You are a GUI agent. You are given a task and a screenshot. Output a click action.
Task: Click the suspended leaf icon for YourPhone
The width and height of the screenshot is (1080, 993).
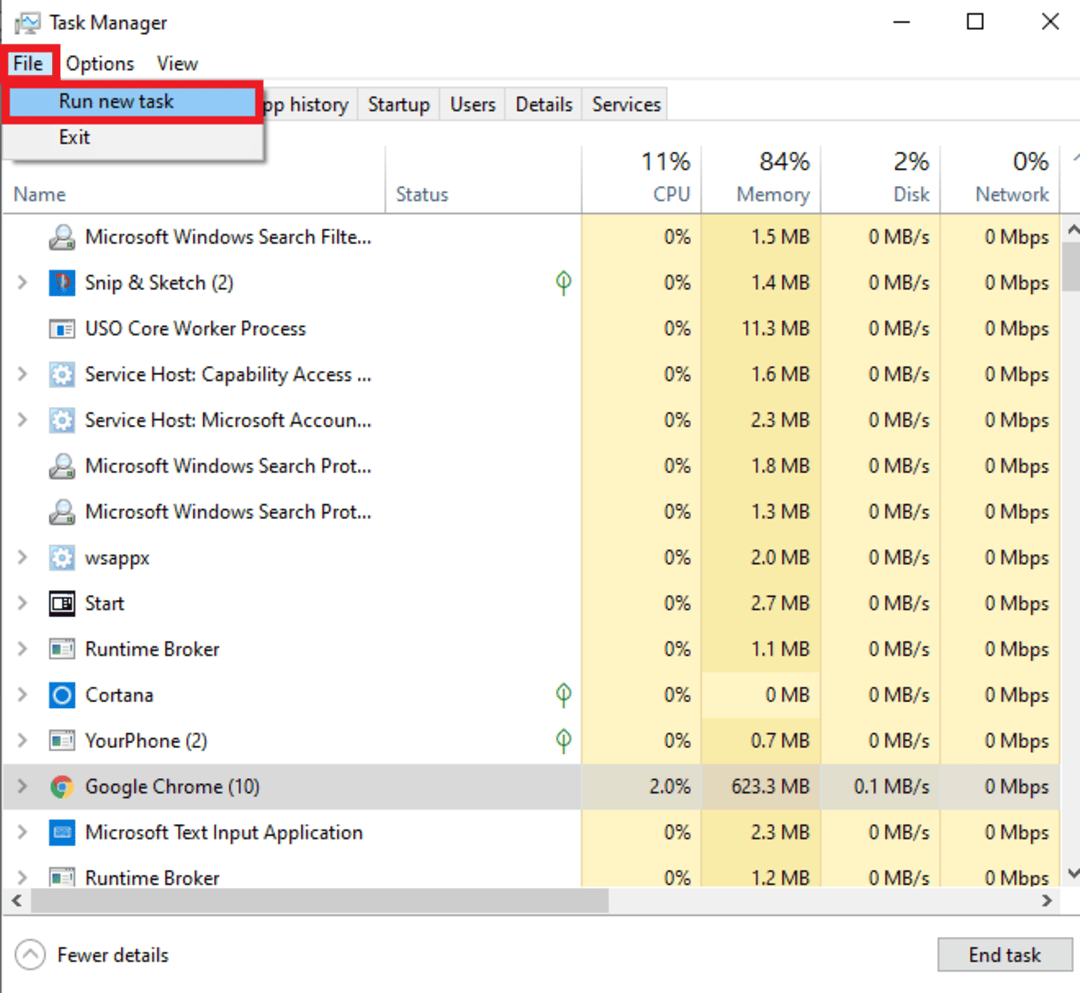(x=563, y=741)
